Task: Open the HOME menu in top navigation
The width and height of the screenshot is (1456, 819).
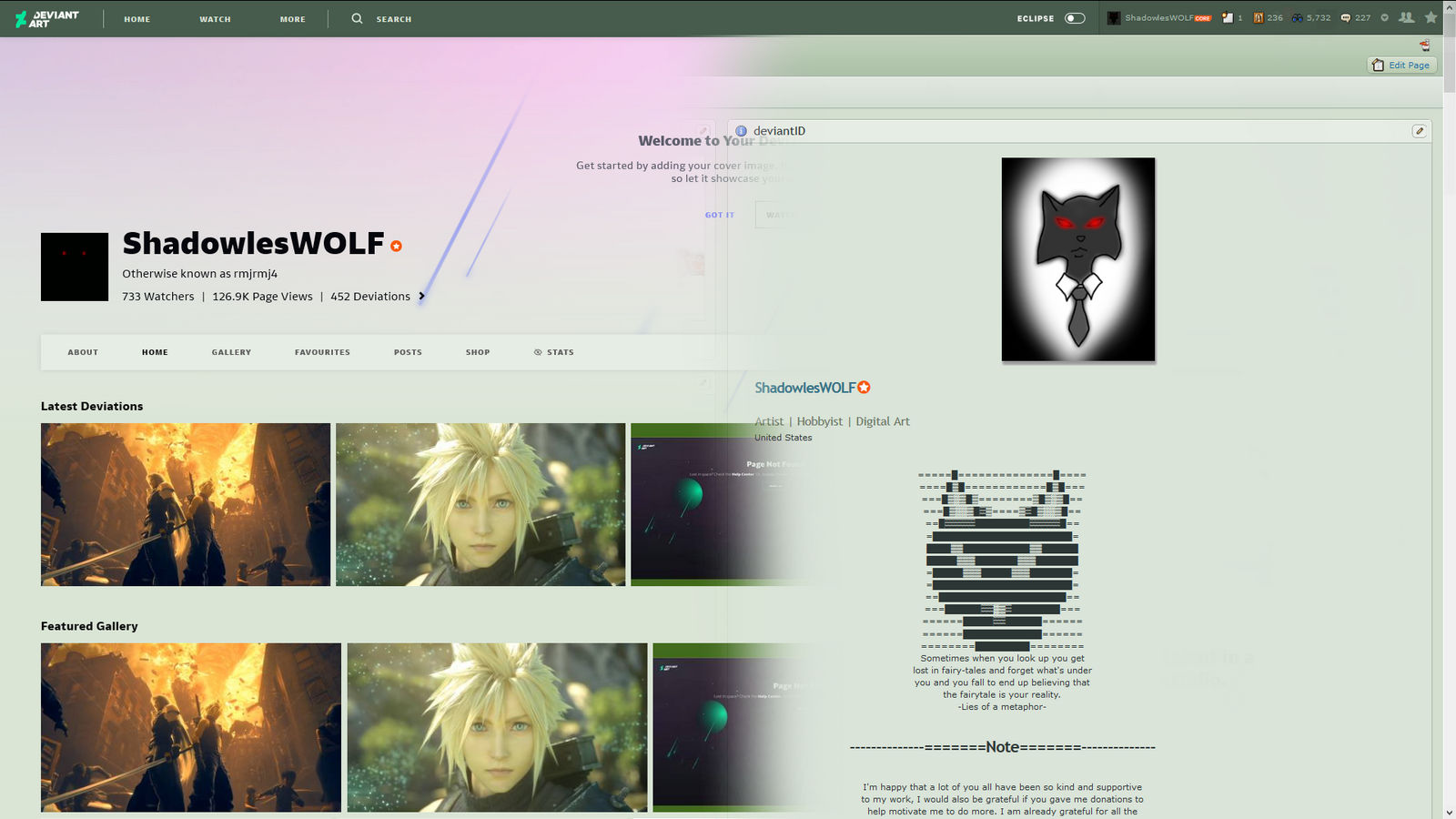Action: [x=137, y=19]
